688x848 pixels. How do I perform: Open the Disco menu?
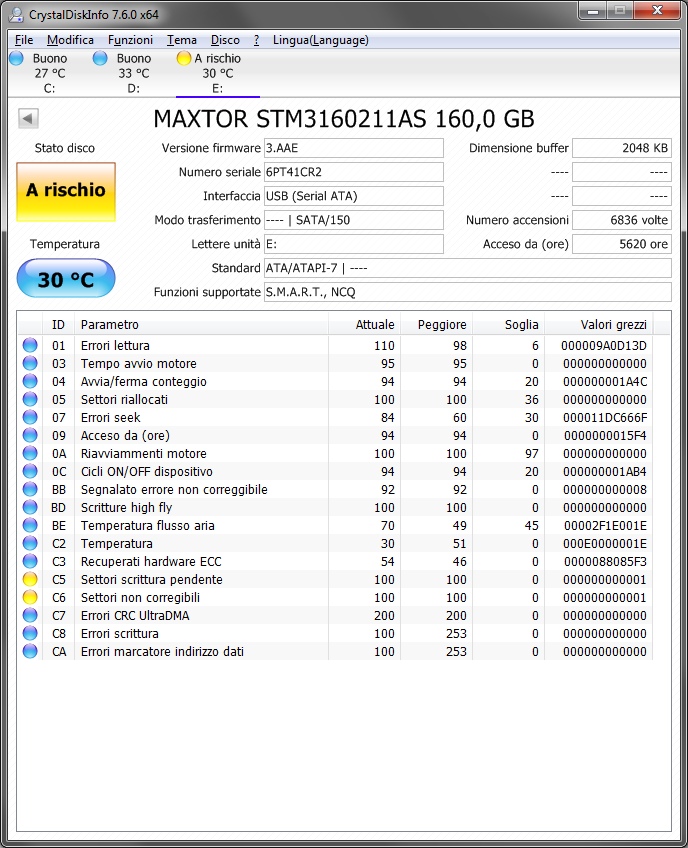(x=225, y=40)
